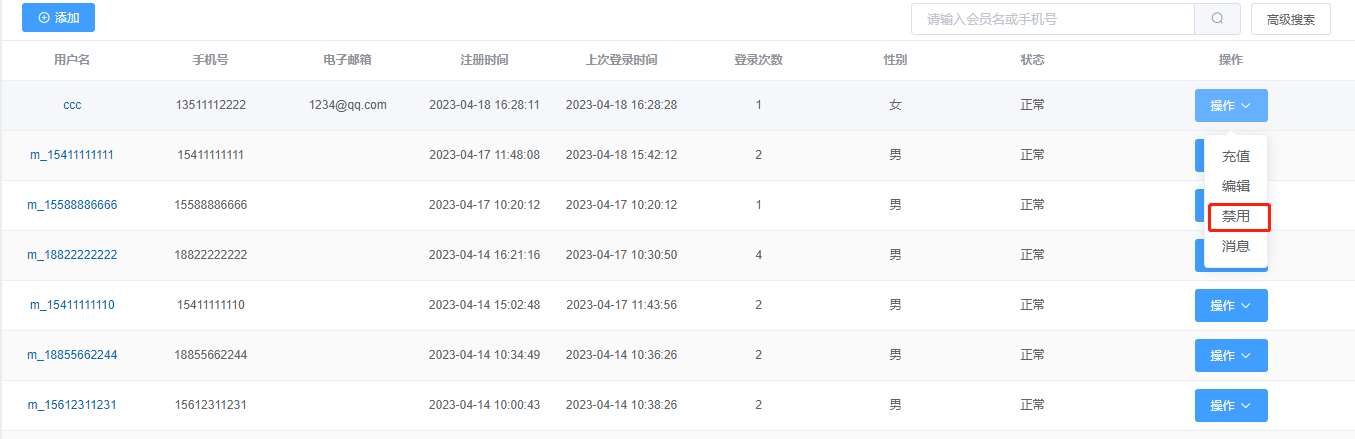
Task: Click the search magnifier icon button
Action: pos(1217,19)
